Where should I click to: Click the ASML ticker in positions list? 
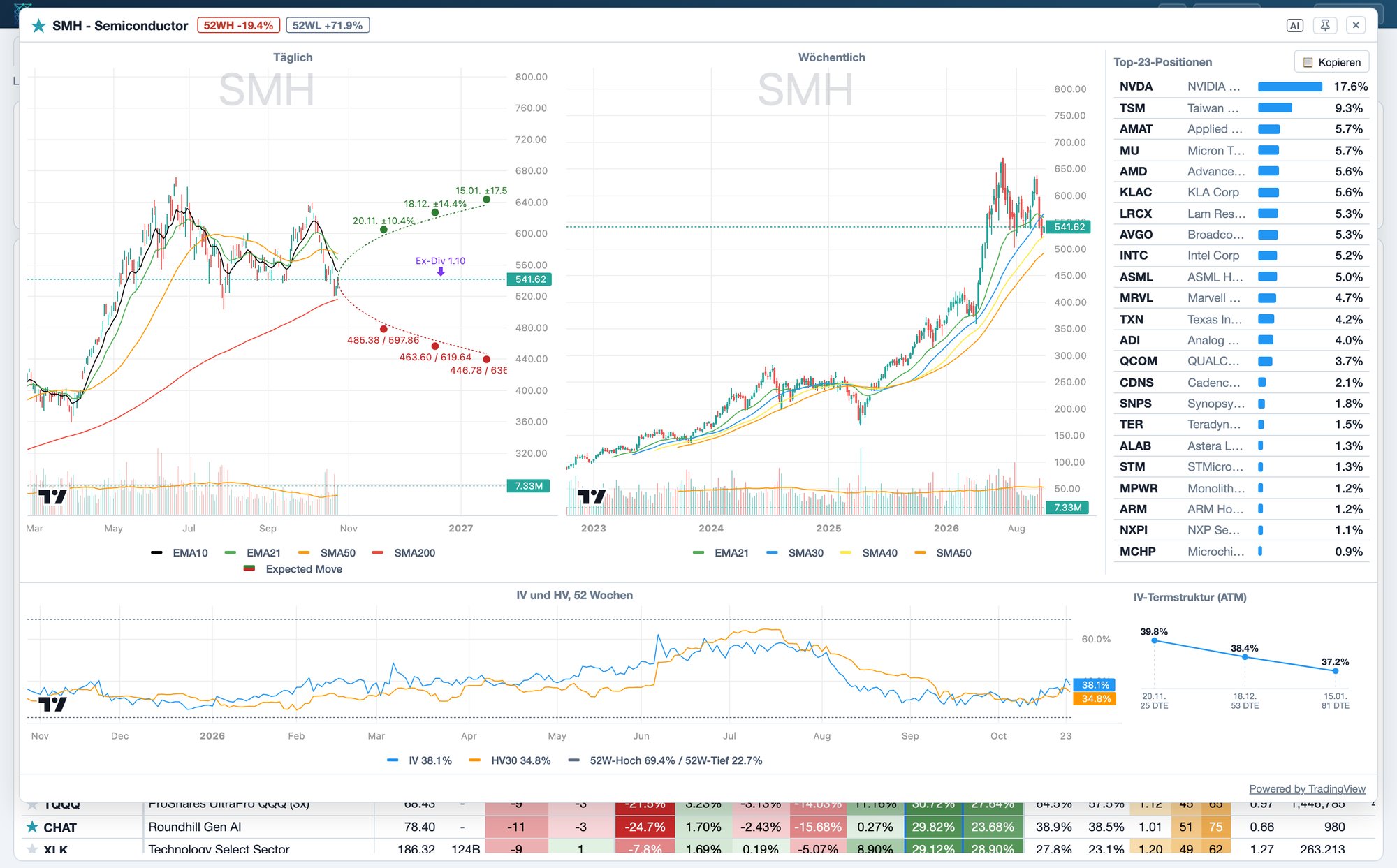click(x=1136, y=277)
